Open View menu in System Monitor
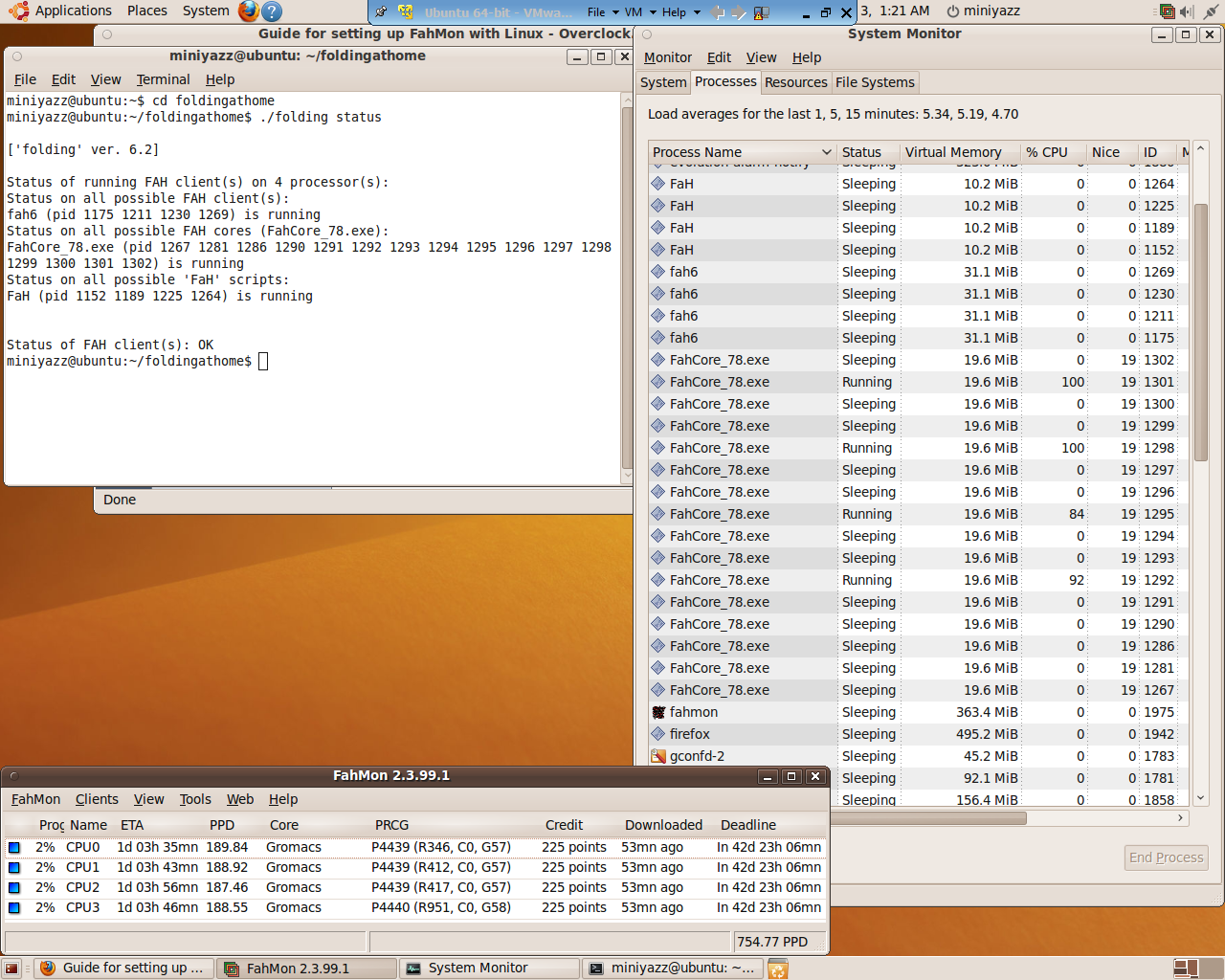Image resolution: width=1225 pixels, height=980 pixels. coord(762,57)
